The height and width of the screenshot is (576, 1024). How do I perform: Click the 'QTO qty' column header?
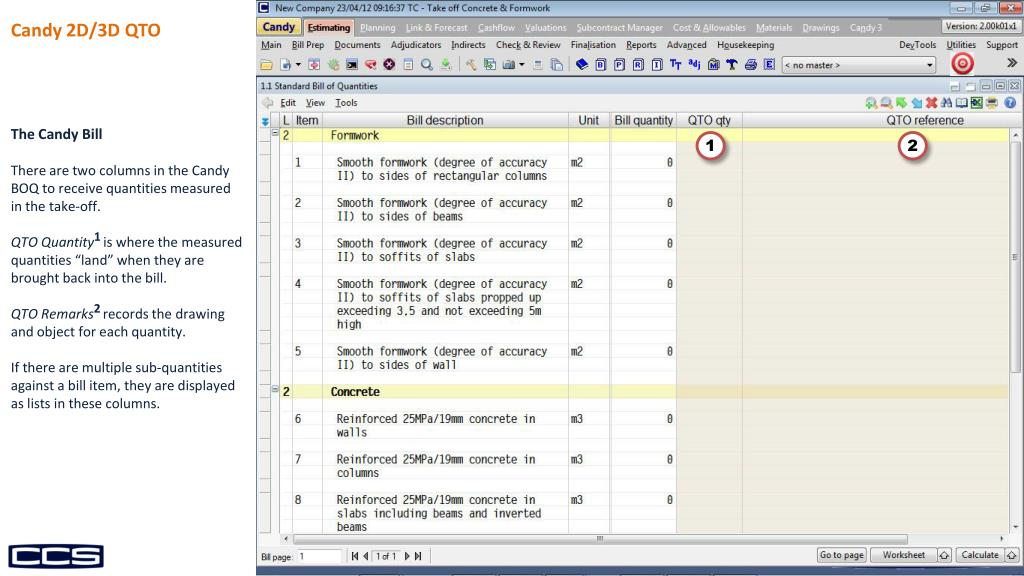click(x=709, y=120)
